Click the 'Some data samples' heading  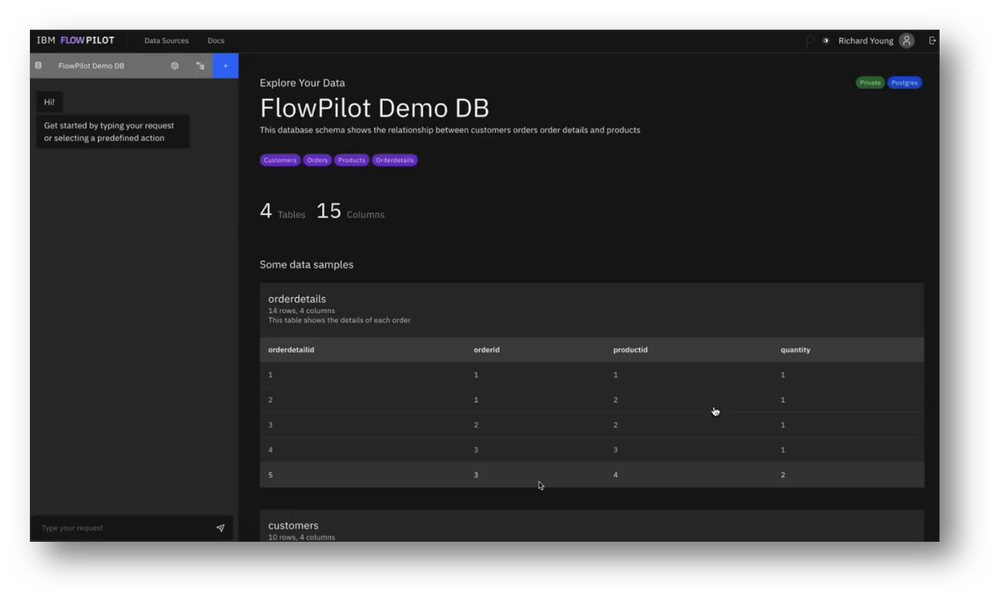tap(306, 265)
